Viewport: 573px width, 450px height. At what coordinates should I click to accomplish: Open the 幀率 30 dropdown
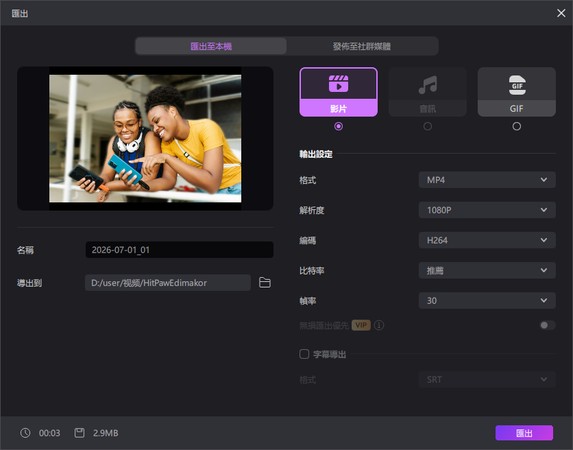click(487, 300)
